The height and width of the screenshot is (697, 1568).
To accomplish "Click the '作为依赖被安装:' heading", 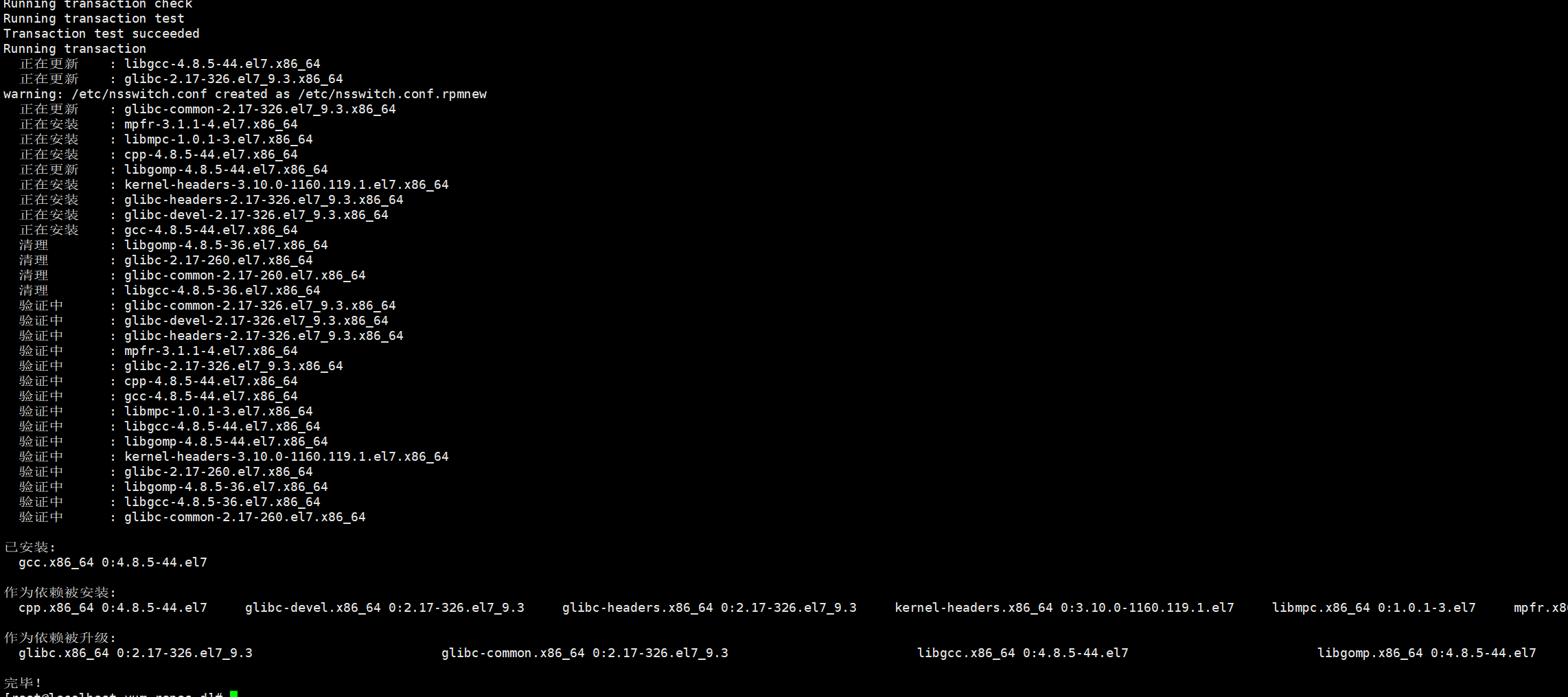I will pyautogui.click(x=60, y=593).
